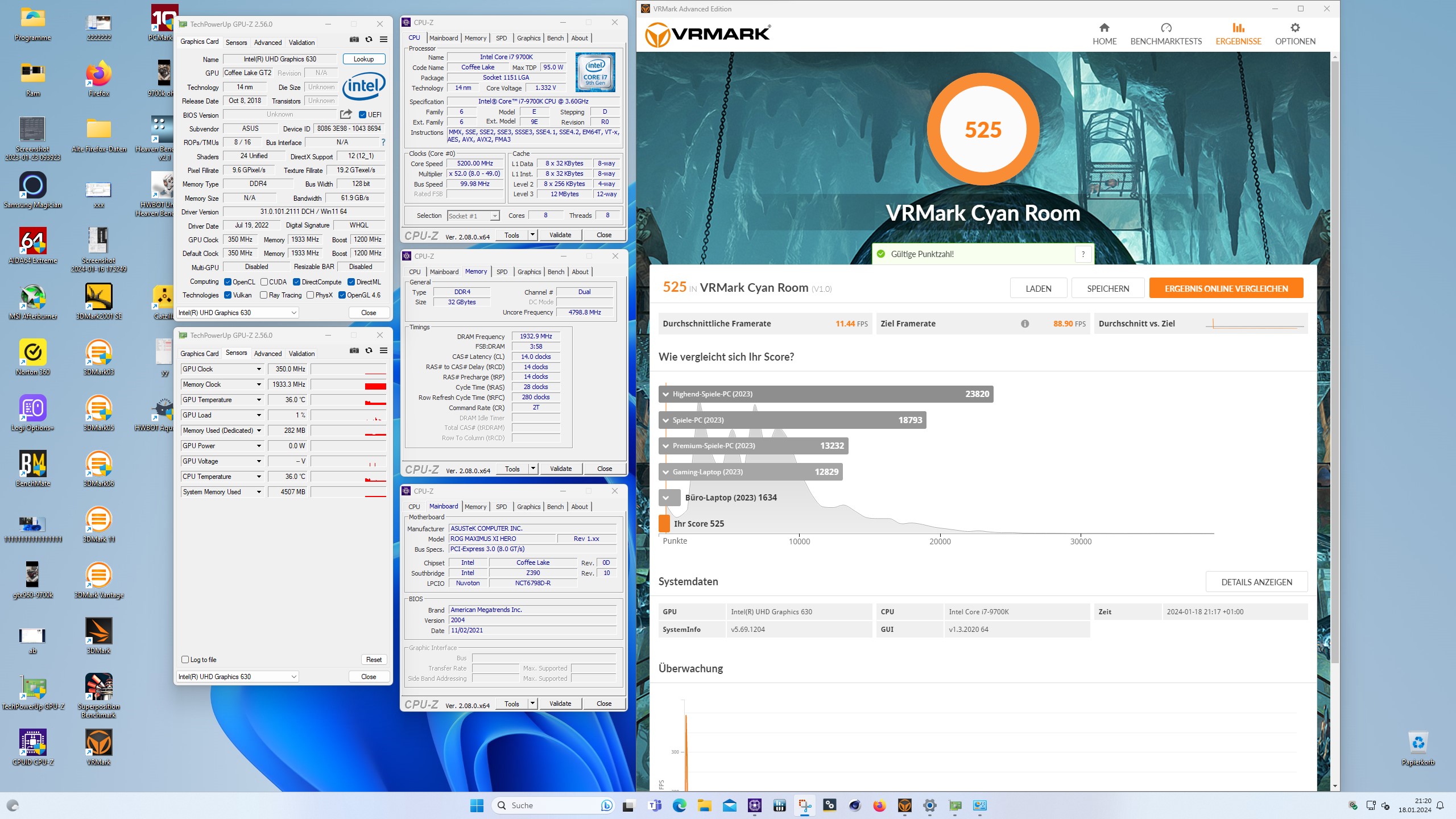
Task: Click the taskbar Suche search field
Action: [x=552, y=805]
